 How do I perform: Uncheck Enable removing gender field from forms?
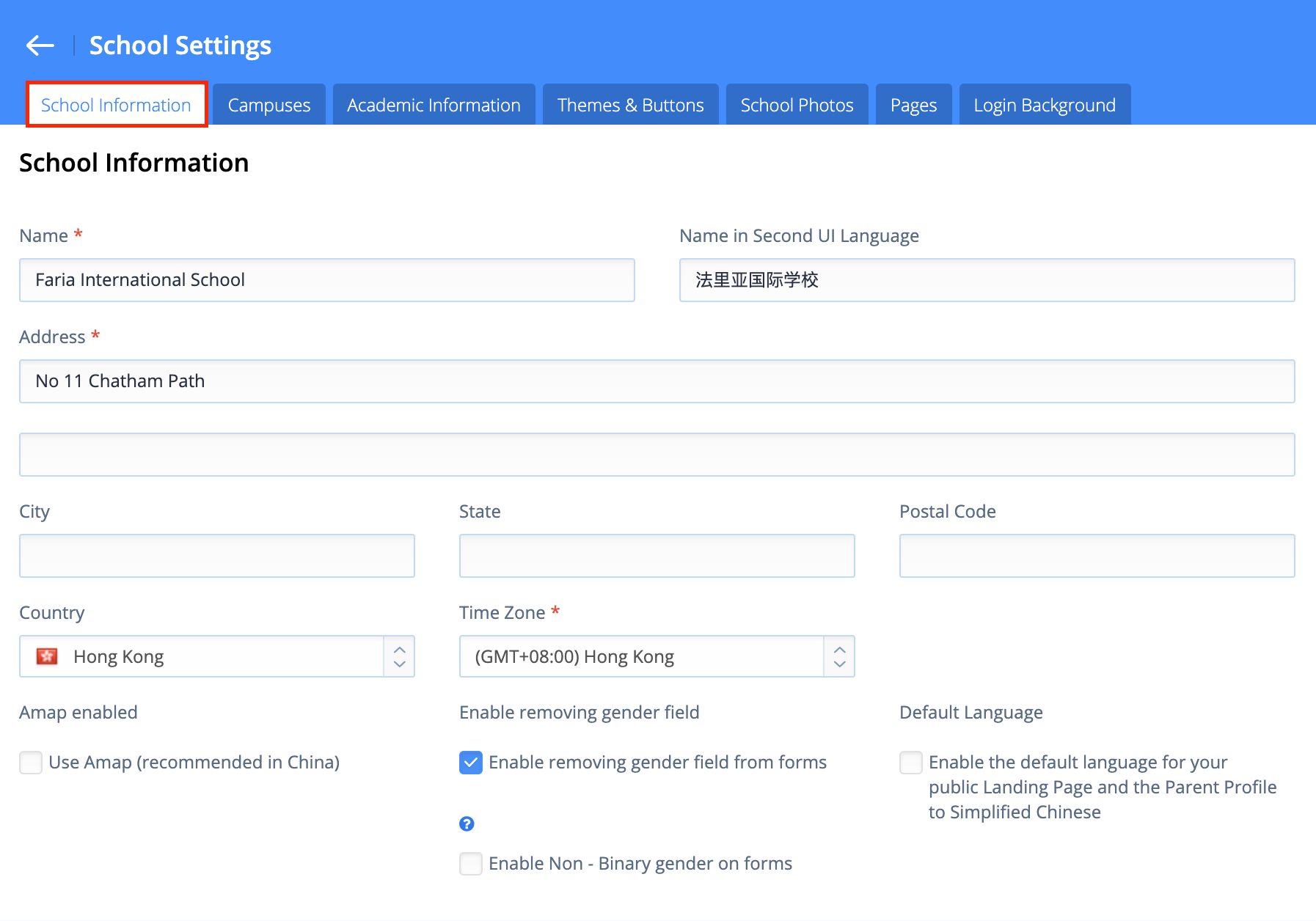pos(471,763)
